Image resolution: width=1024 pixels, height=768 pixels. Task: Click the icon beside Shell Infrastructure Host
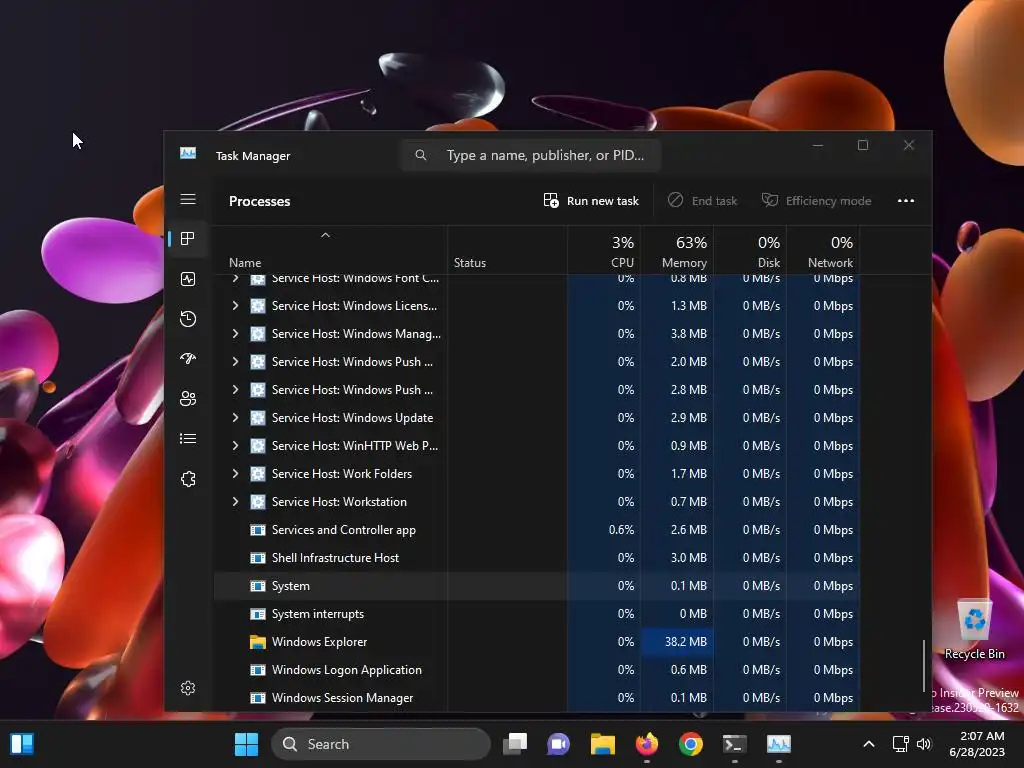click(x=258, y=558)
